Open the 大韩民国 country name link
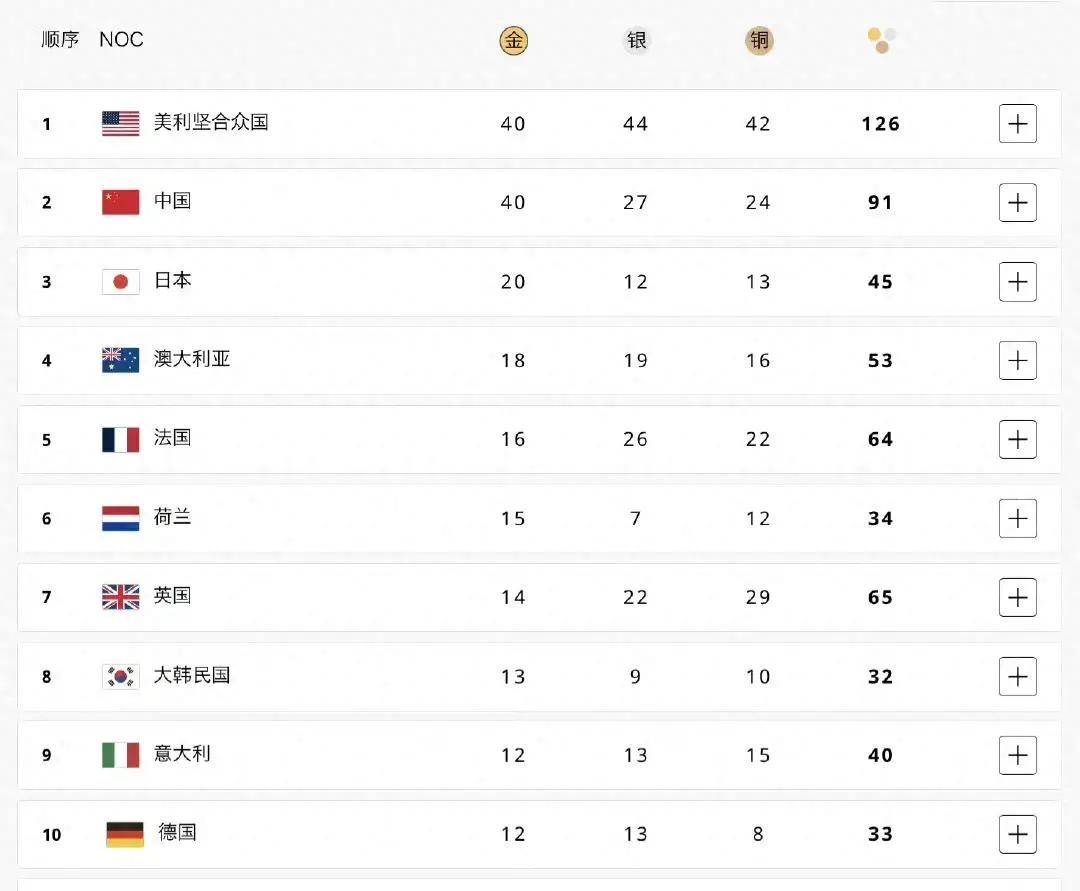The image size is (1080, 891). (x=192, y=675)
